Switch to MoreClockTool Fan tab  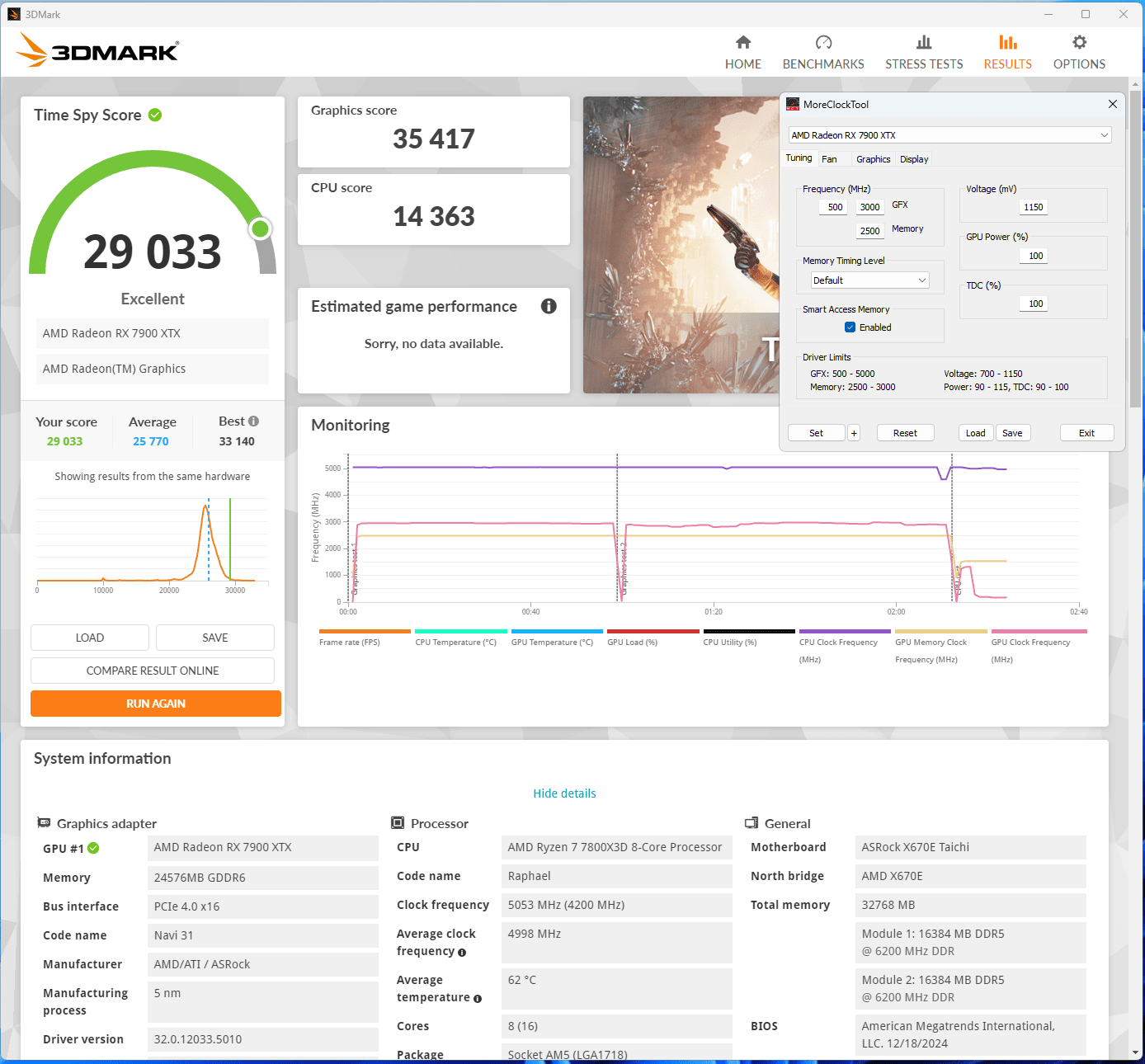click(x=830, y=159)
